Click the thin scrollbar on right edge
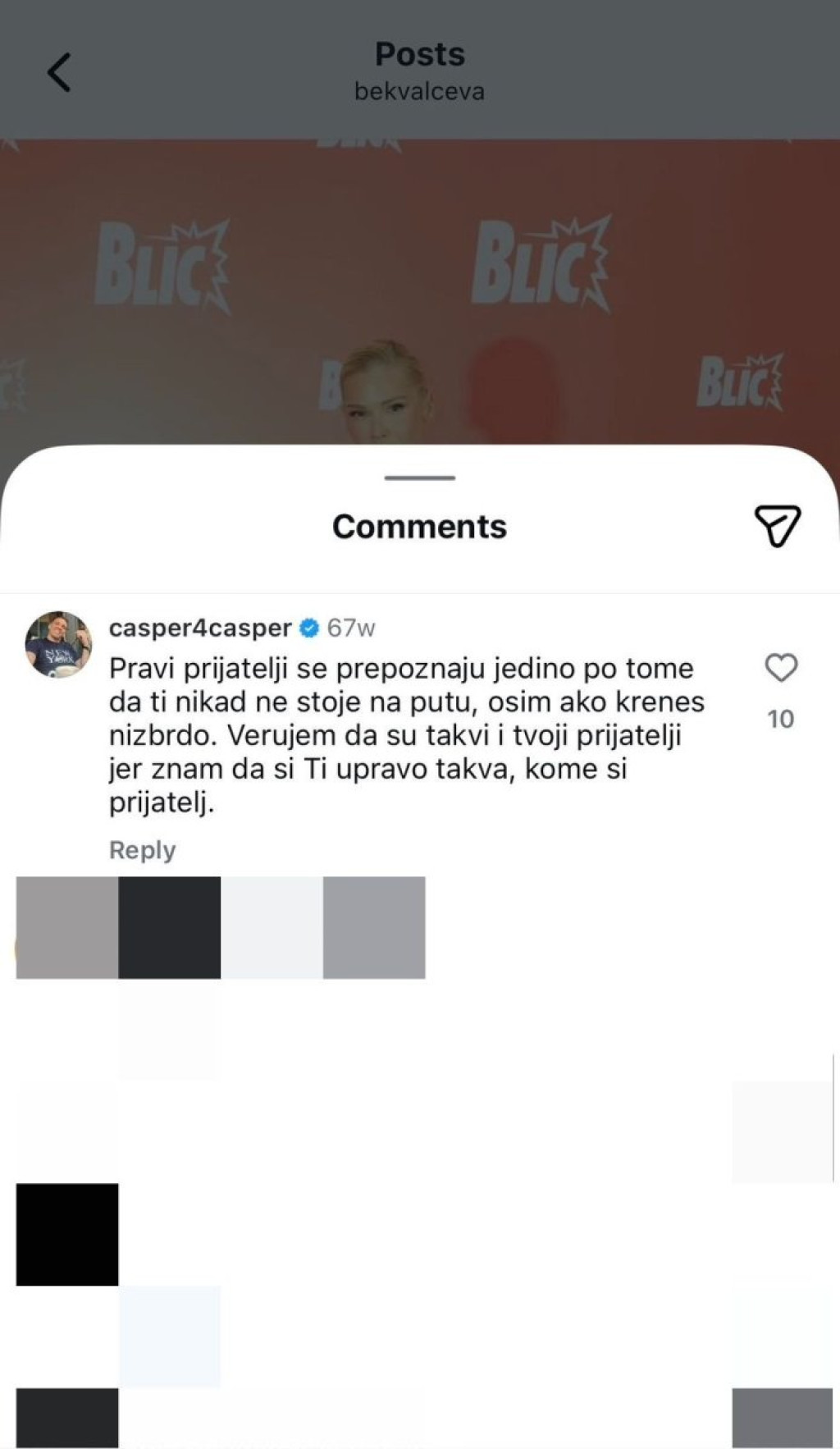Viewport: 840px width, 1449px height. pos(834,1118)
